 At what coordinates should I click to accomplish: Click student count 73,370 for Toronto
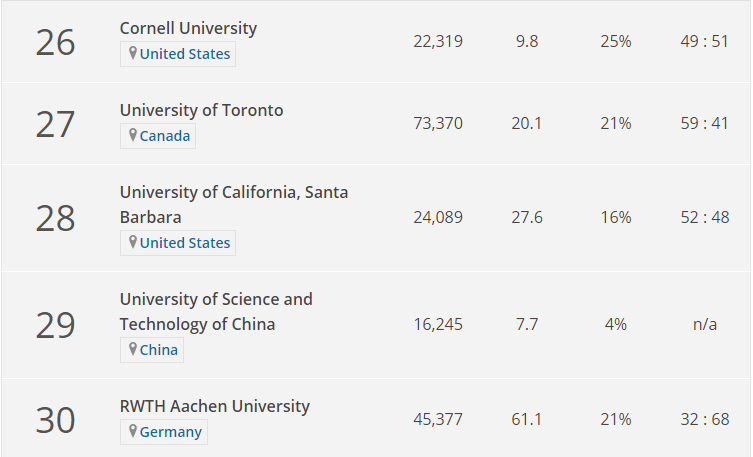coord(438,123)
